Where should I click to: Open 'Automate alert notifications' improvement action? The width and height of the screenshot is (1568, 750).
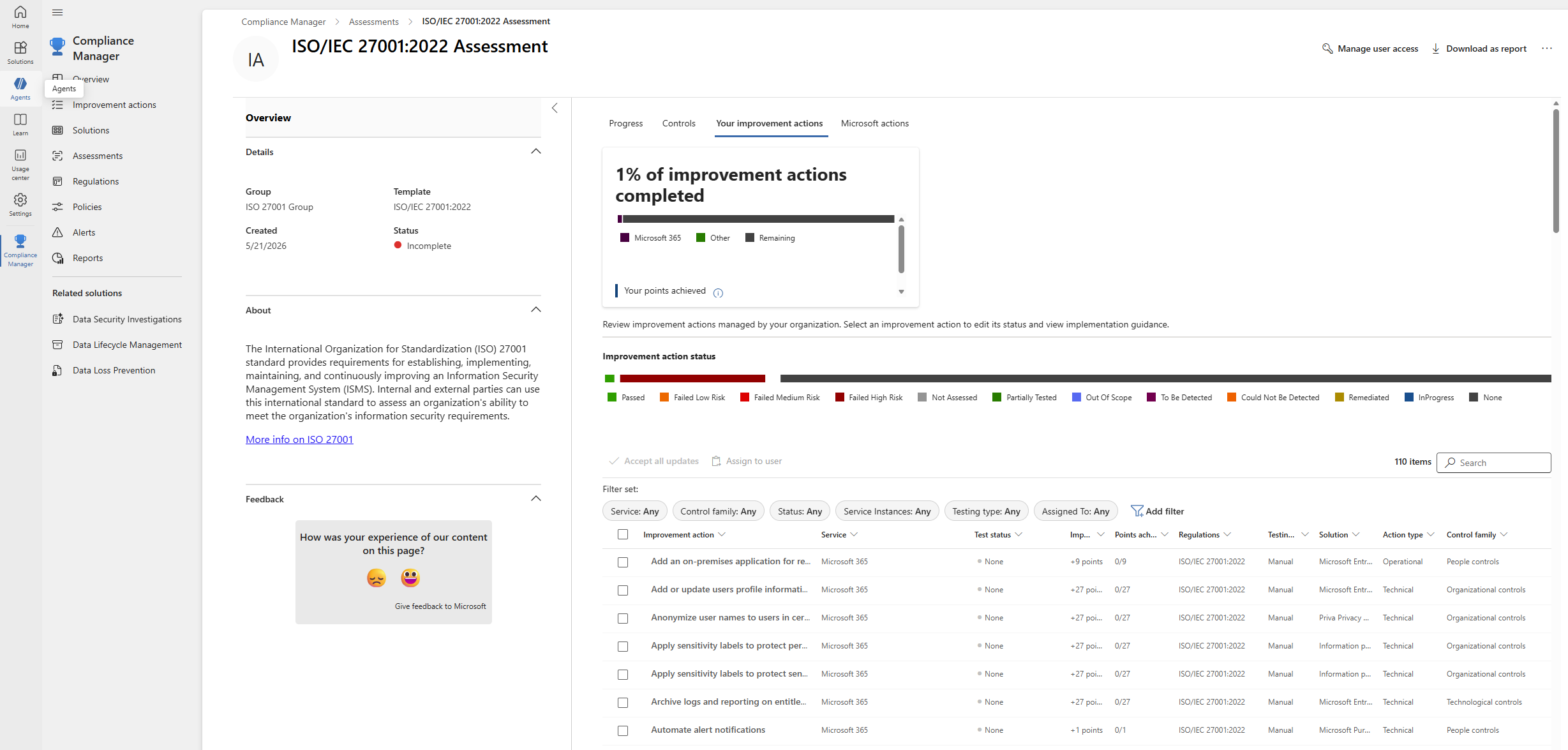pyautogui.click(x=708, y=730)
